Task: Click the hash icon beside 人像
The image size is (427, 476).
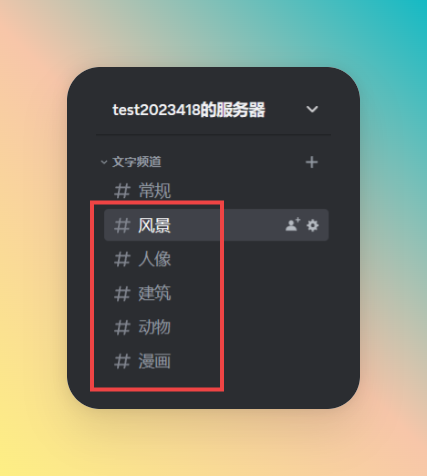Action: click(122, 259)
